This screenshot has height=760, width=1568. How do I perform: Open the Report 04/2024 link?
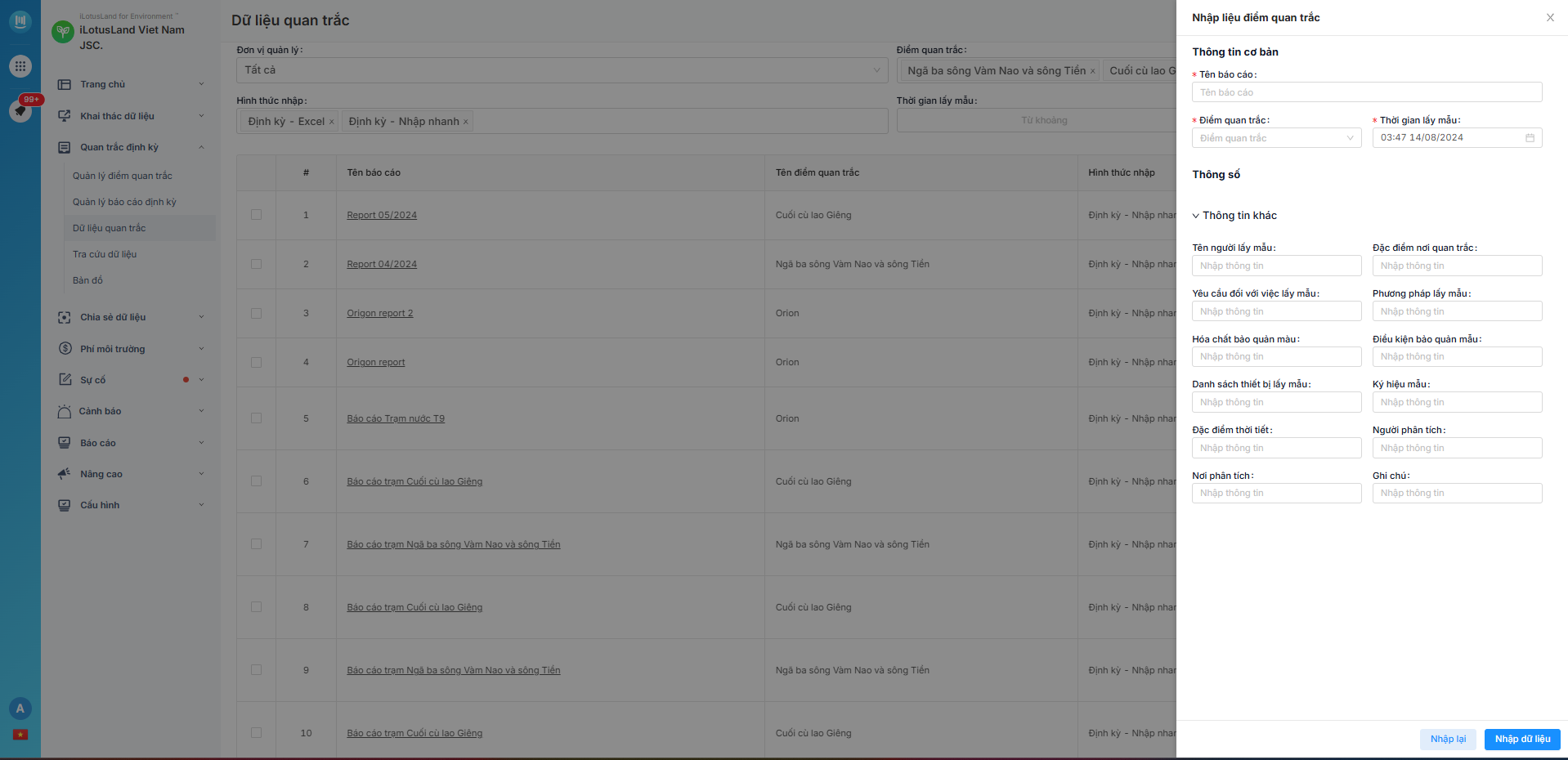tap(382, 264)
